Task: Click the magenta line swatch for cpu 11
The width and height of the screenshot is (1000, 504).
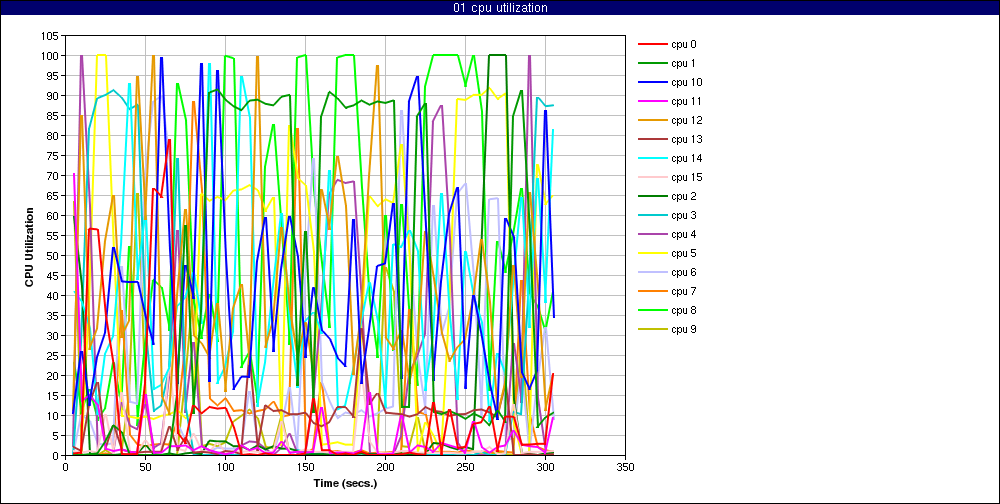Action: 652,102
